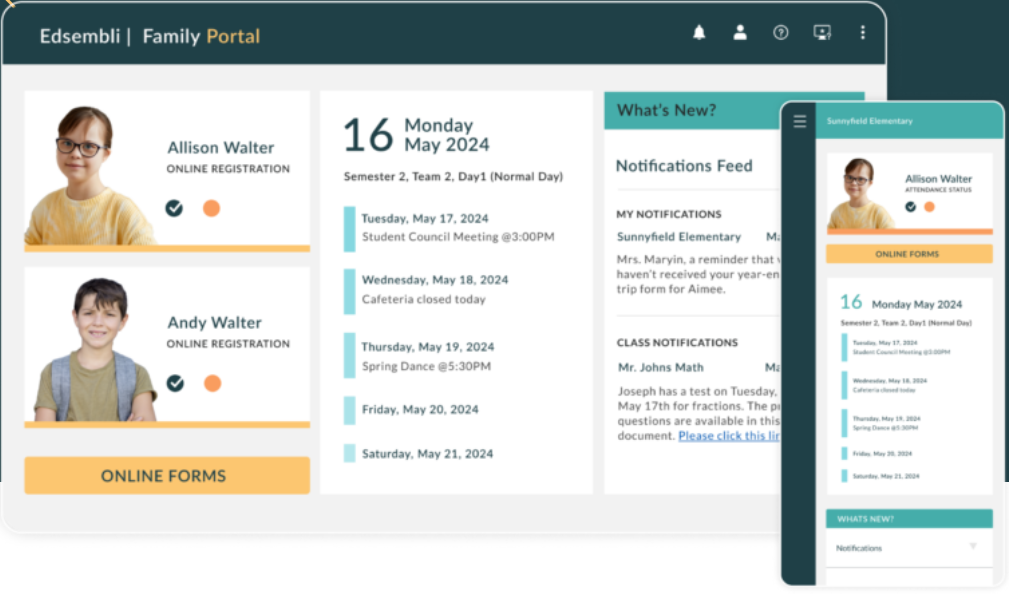Image resolution: width=1009 pixels, height=594 pixels.
Task: Click the orange status dot under Allison Walter in desktop view
Action: (x=211, y=208)
